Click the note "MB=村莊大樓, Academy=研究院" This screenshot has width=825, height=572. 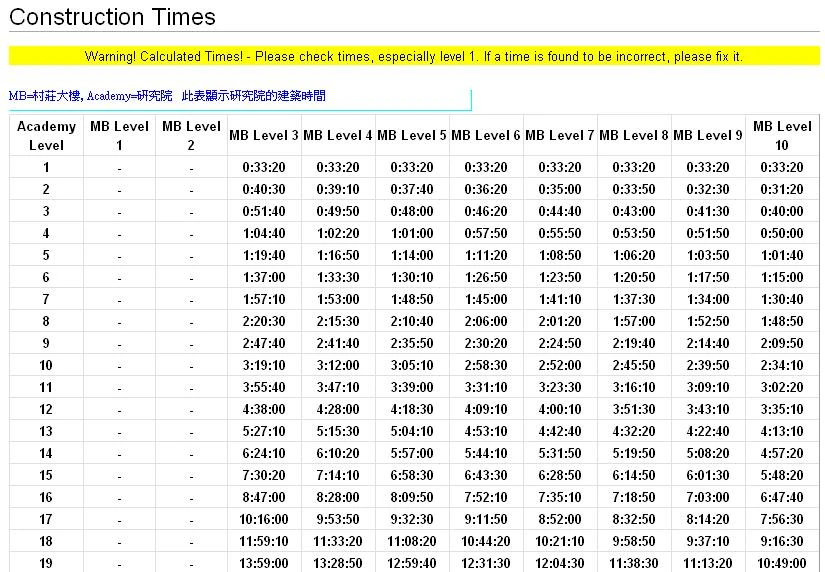90,96
